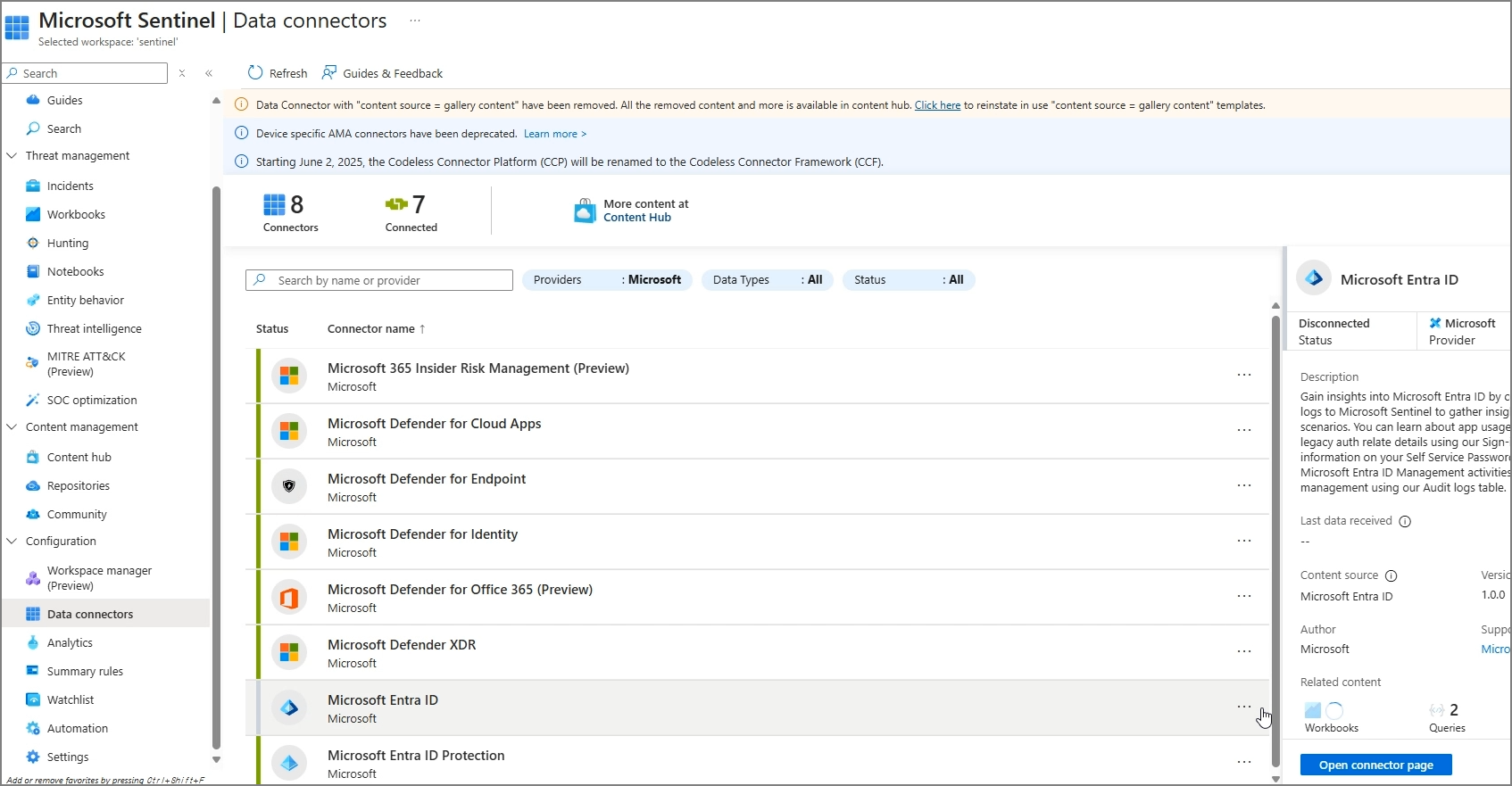The height and width of the screenshot is (786, 1512).
Task: Open Community in the sidebar
Action: pyautogui.click(x=77, y=514)
